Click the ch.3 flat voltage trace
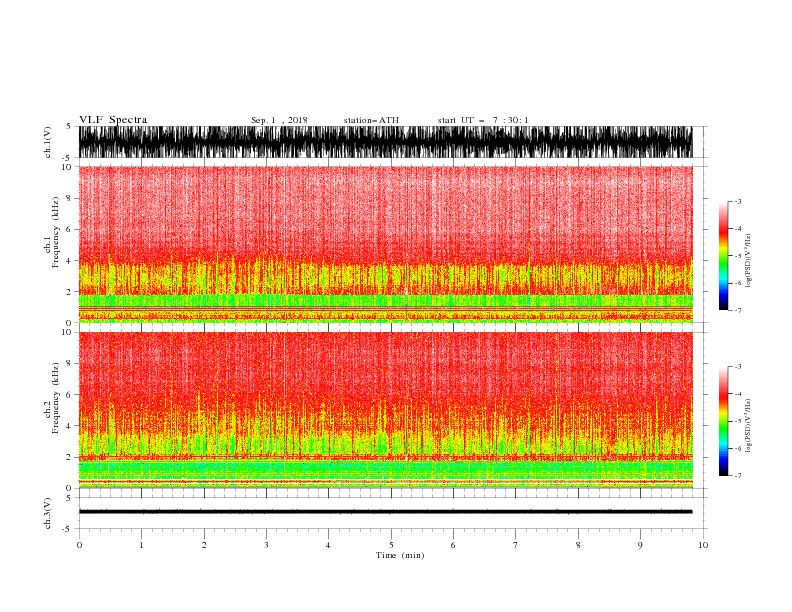This screenshot has width=792, height=612. coord(385,512)
